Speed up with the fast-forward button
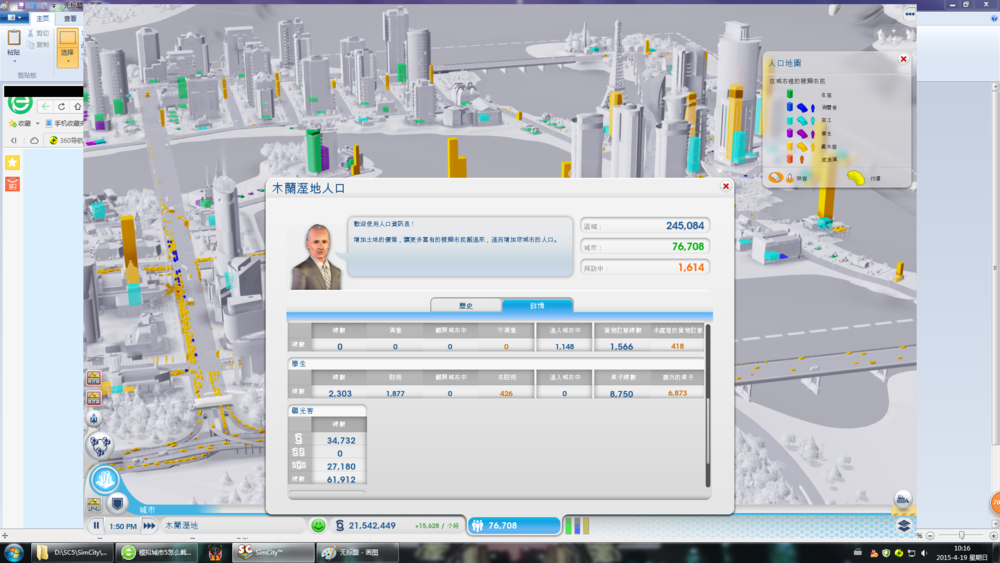Image resolution: width=1000 pixels, height=563 pixels. [x=149, y=526]
